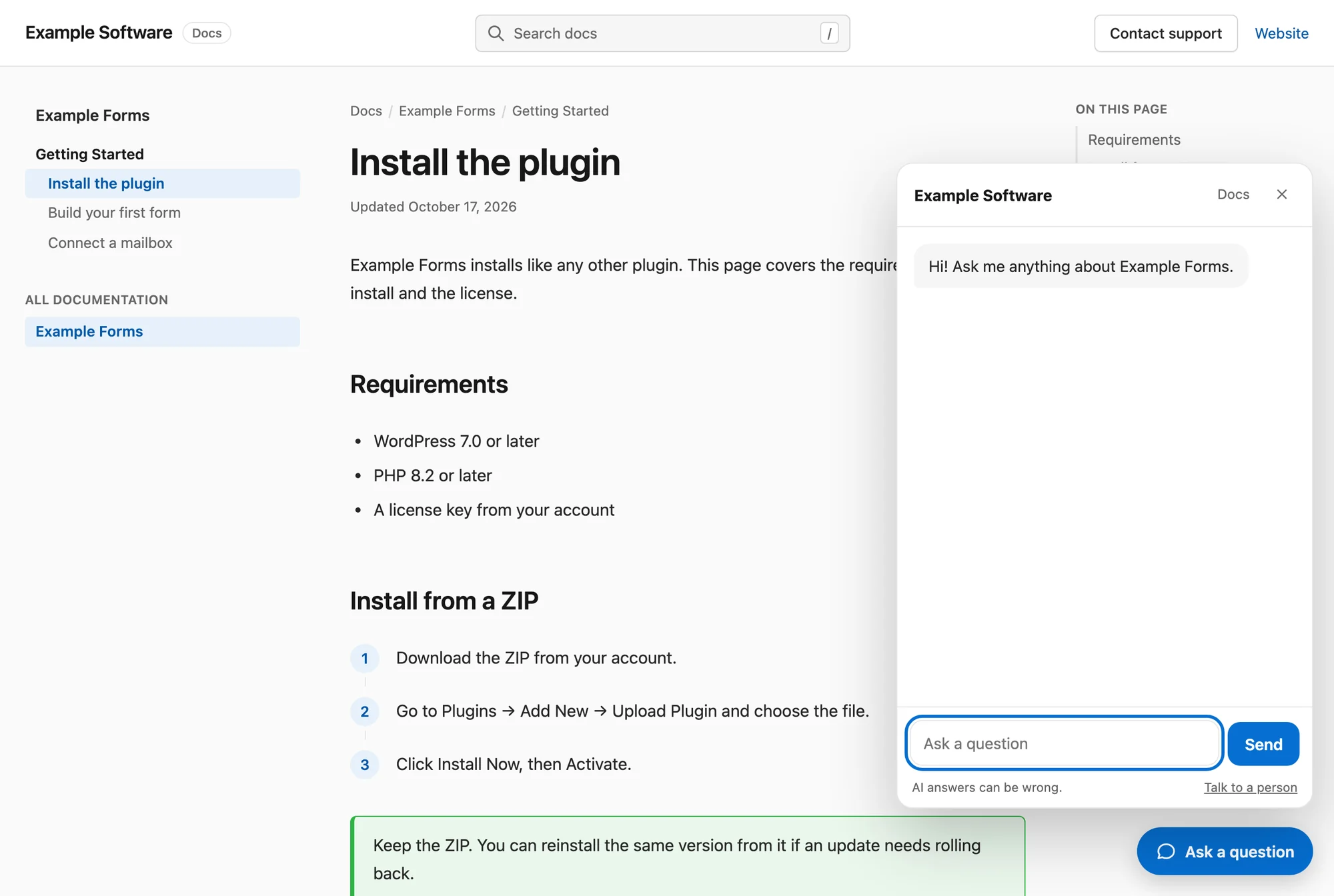
Task: Visit the Website link
Action: (1281, 33)
